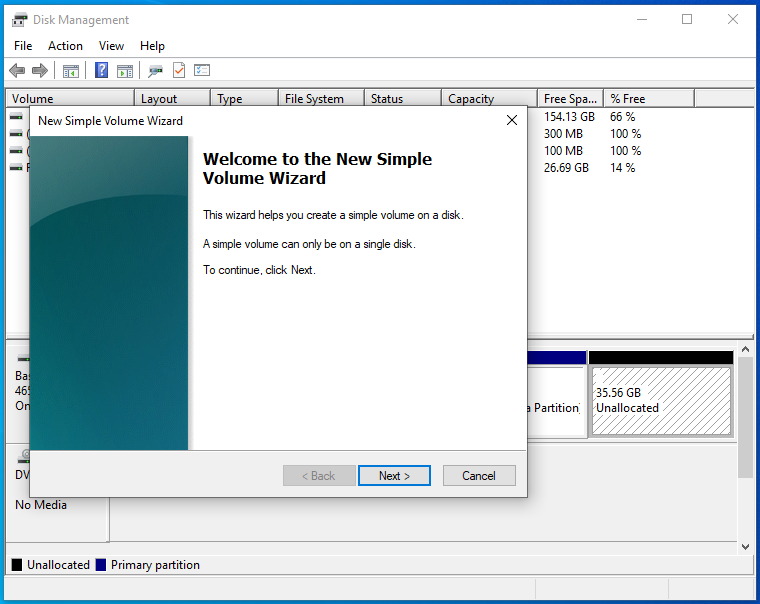
Task: Cancel the New Simple Volume Wizard
Action: 478,476
